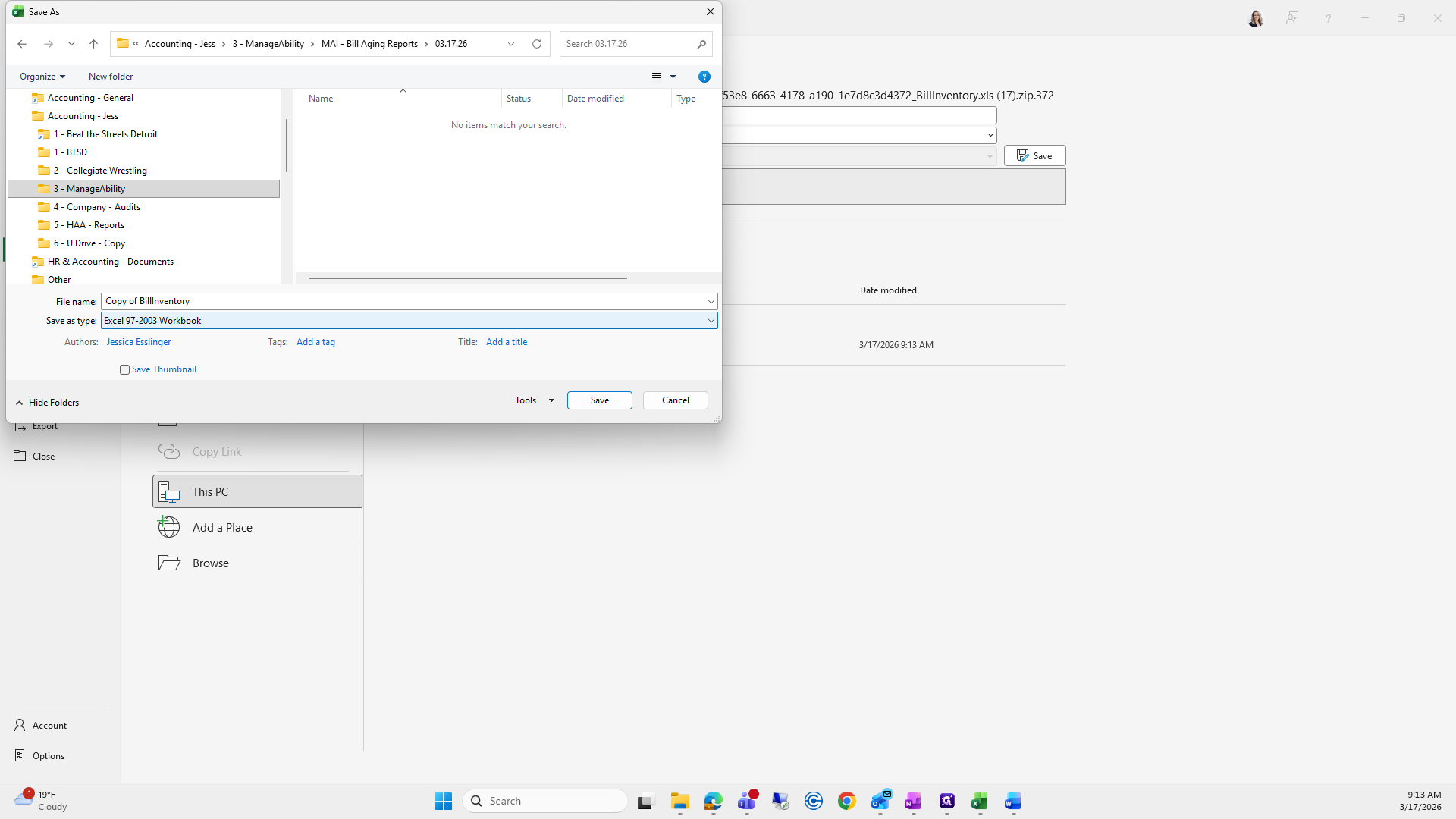Screen dimensions: 1456x819
Task: Click the Add a tag link
Action: point(315,342)
